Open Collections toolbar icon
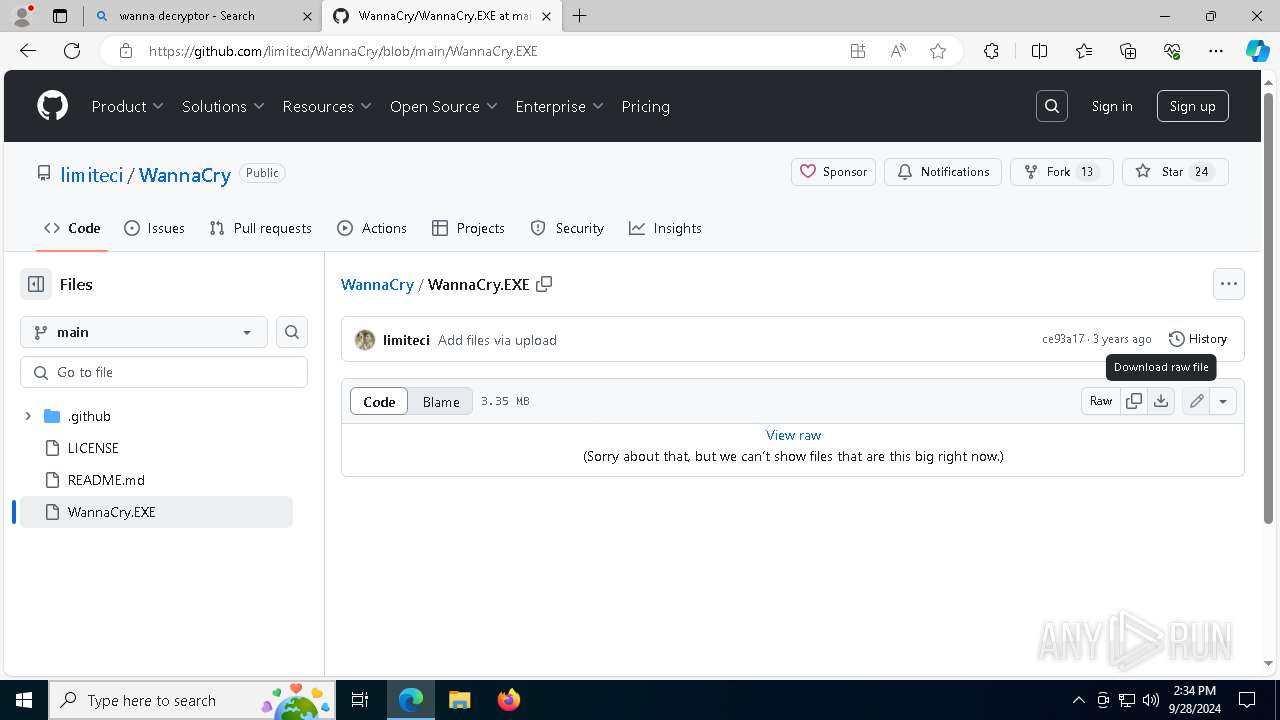Screen dimensions: 1280x720 pos(1128,51)
